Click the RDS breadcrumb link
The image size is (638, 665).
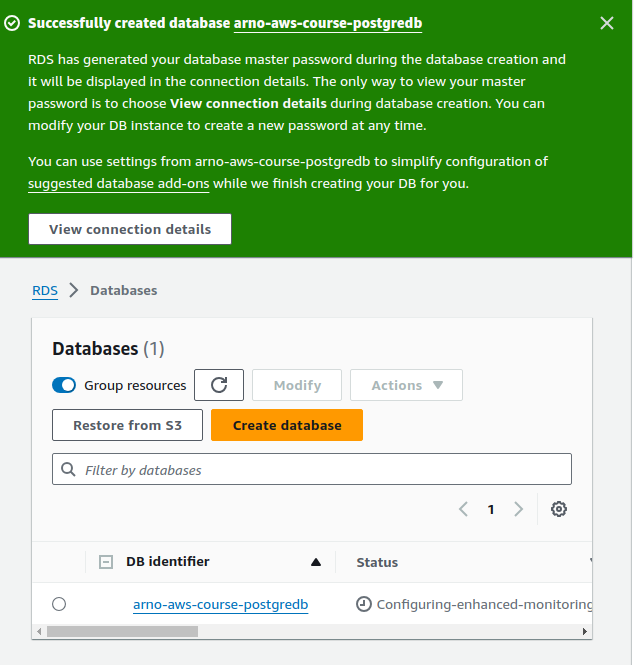click(45, 290)
